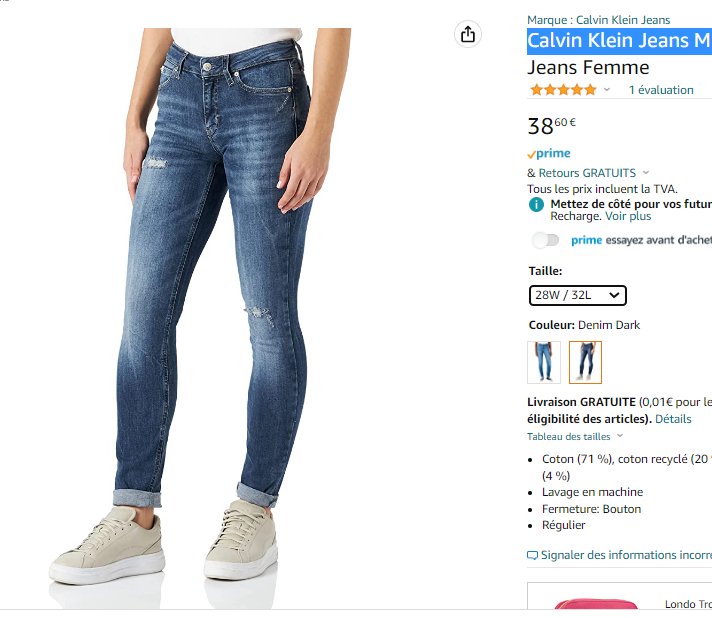712x618 pixels.
Task: Expand Retours GRATUITS details chevron
Action: (646, 173)
